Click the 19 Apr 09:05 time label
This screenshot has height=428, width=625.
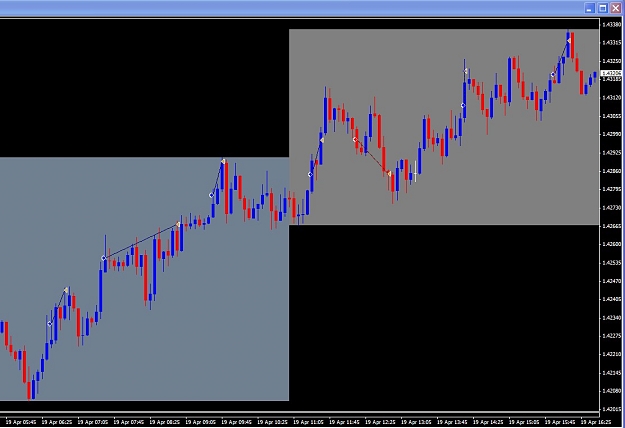[200, 422]
